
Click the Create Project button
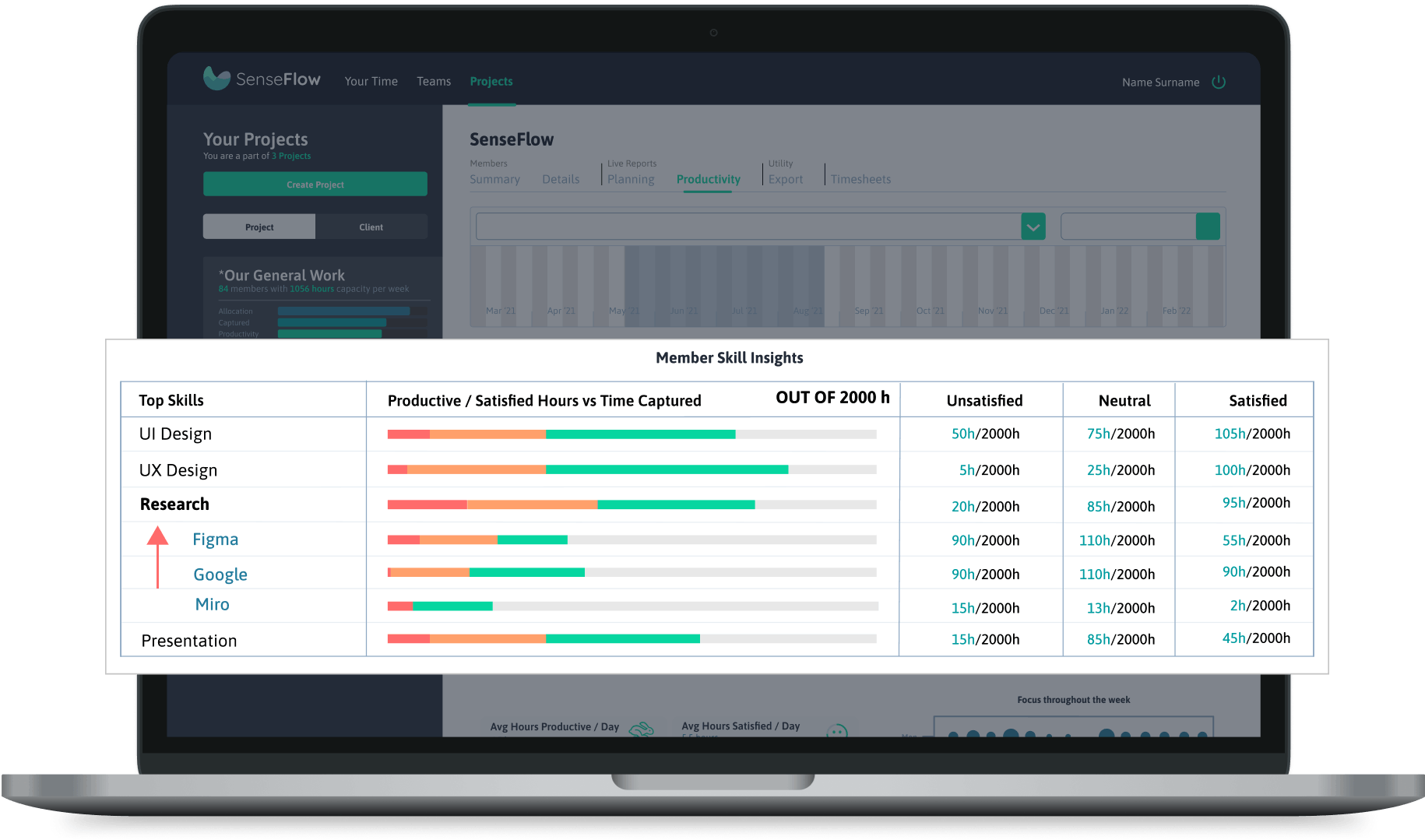pos(315,185)
